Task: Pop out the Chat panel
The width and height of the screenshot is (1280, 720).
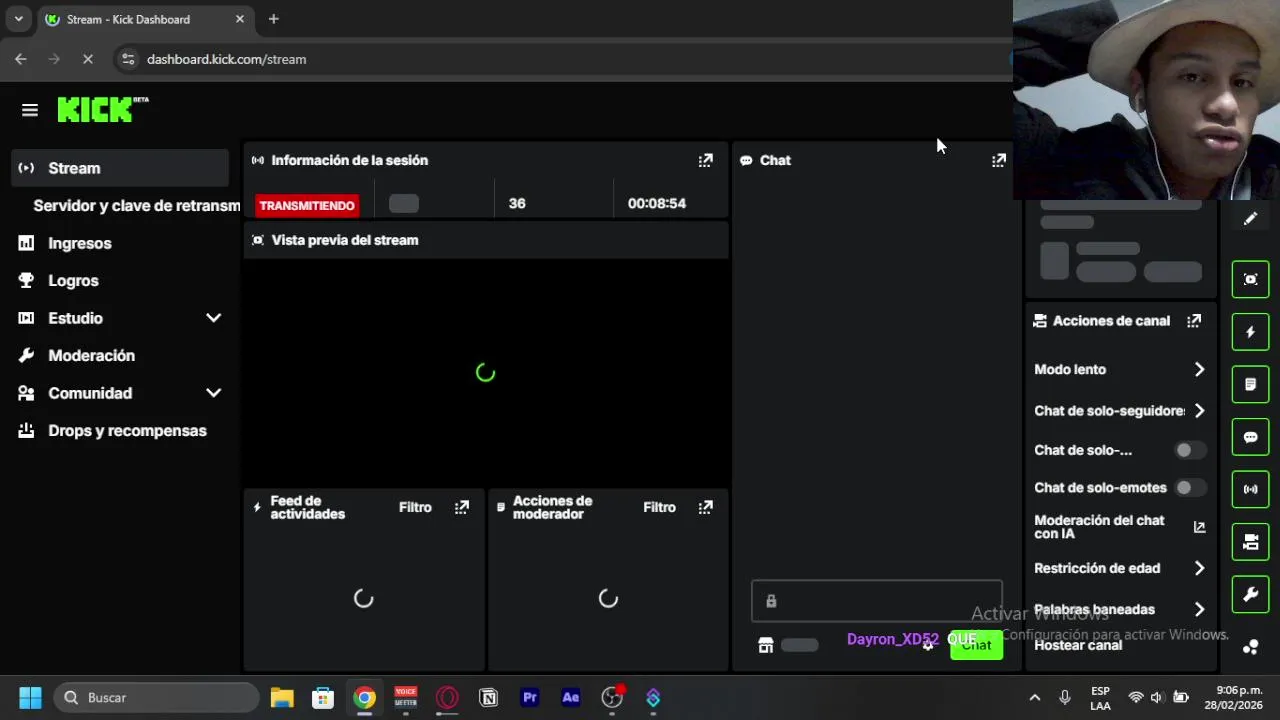Action: tap(998, 160)
